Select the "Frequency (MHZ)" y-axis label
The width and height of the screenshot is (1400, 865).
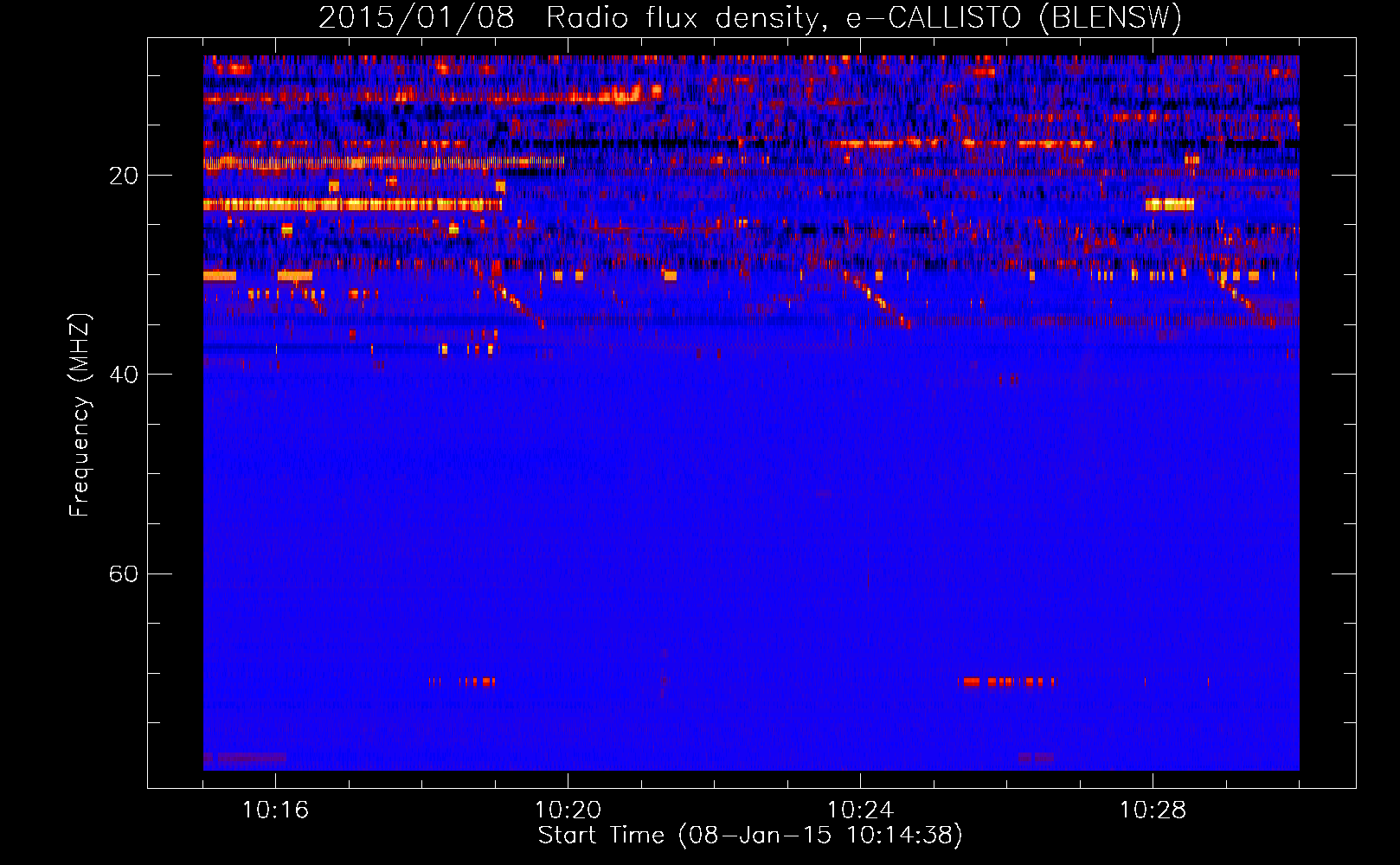tap(80, 415)
